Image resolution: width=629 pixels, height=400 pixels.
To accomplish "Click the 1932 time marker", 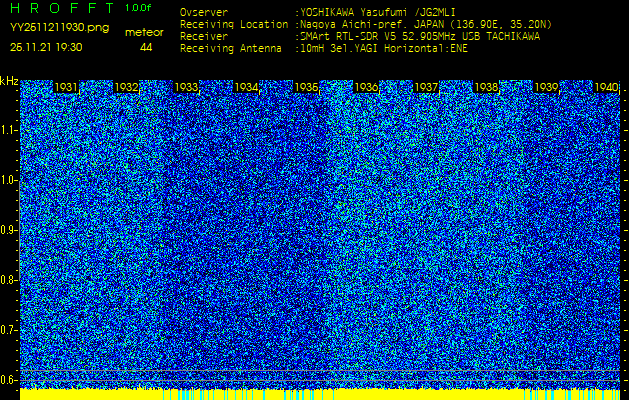I will pyautogui.click(x=126, y=87).
